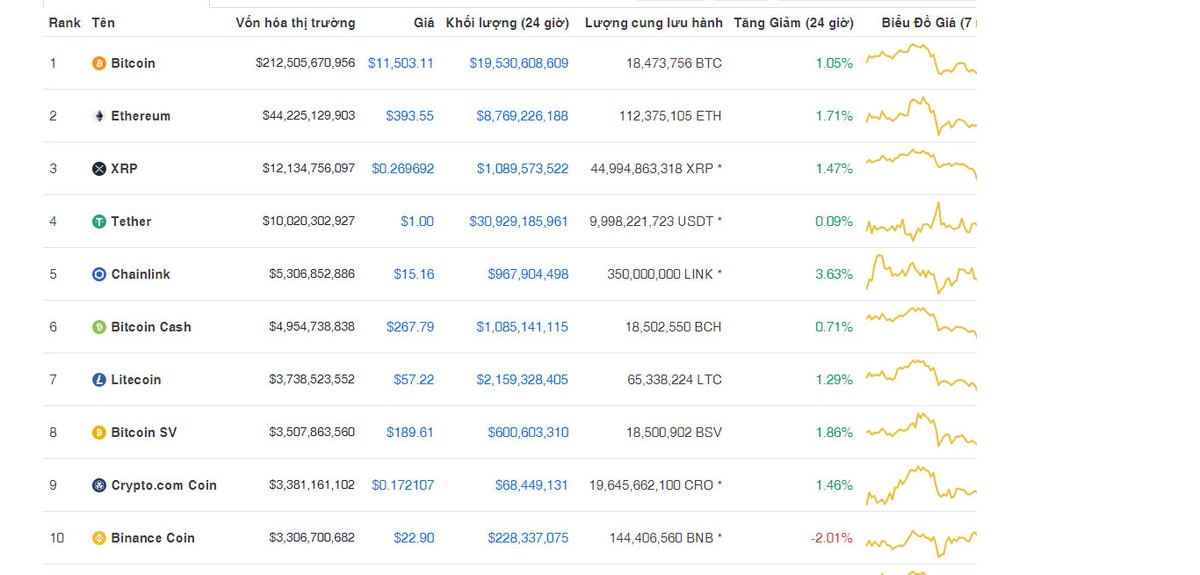Click Binance Coin price $22.90
1200x575 pixels.
coord(414,538)
